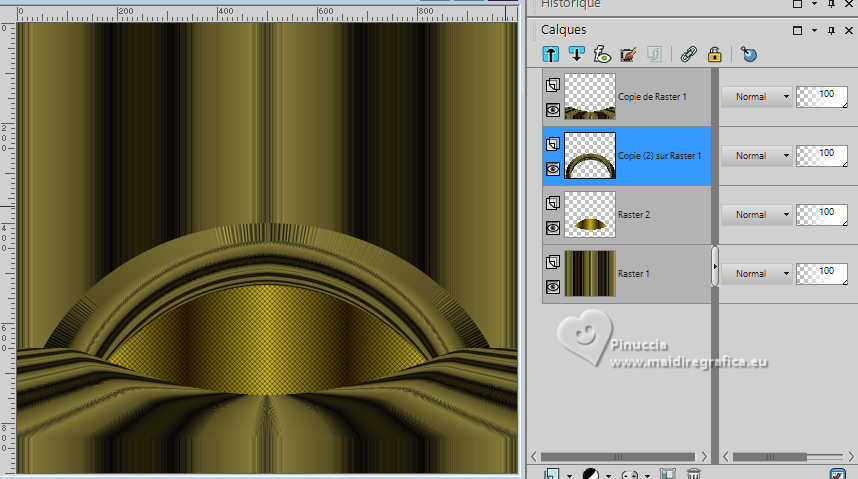This screenshot has width=858, height=479.
Task: Click the layer palette pane splitter arrow handle
Action: 715,266
